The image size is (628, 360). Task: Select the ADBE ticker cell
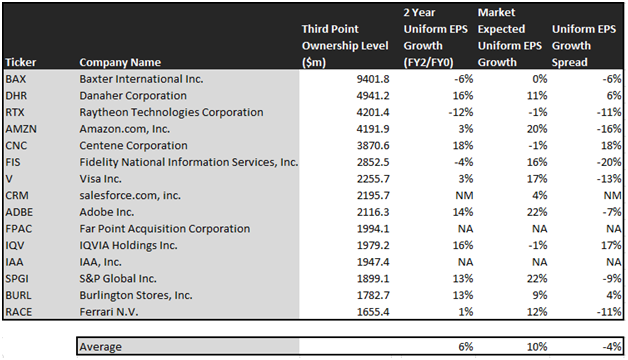click(x=19, y=212)
